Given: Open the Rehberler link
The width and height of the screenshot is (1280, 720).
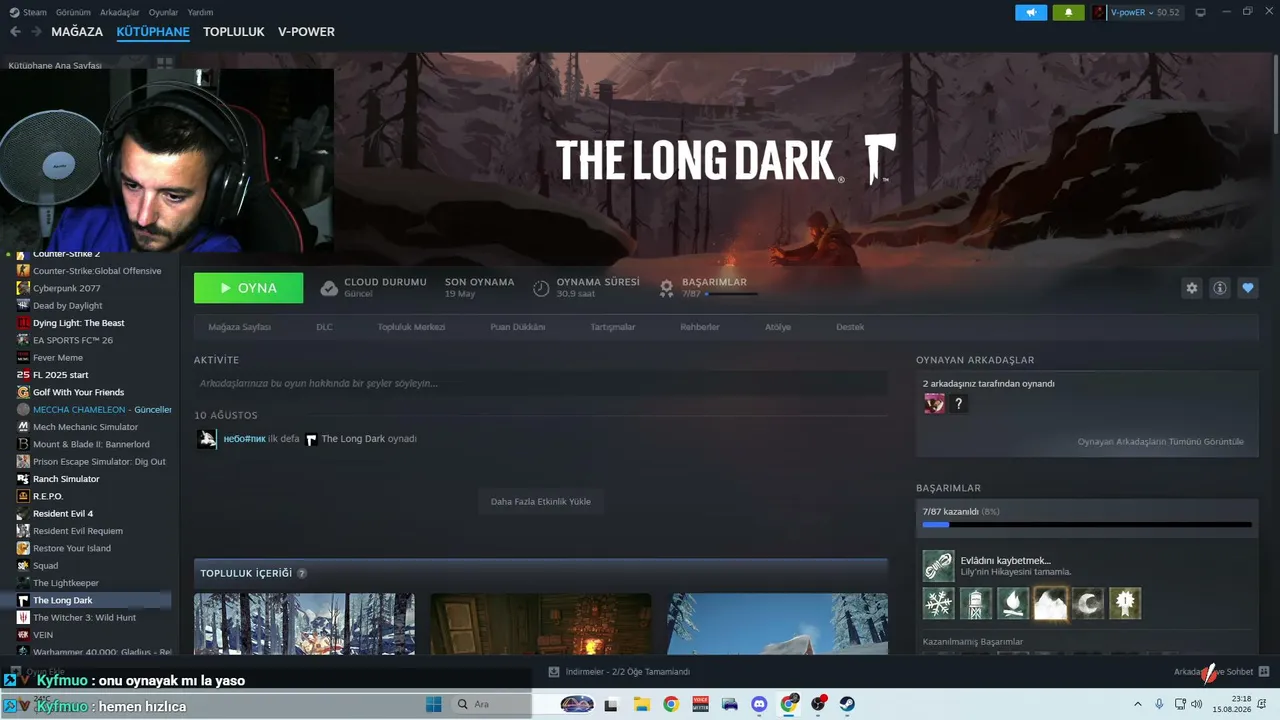Looking at the screenshot, I should point(699,327).
